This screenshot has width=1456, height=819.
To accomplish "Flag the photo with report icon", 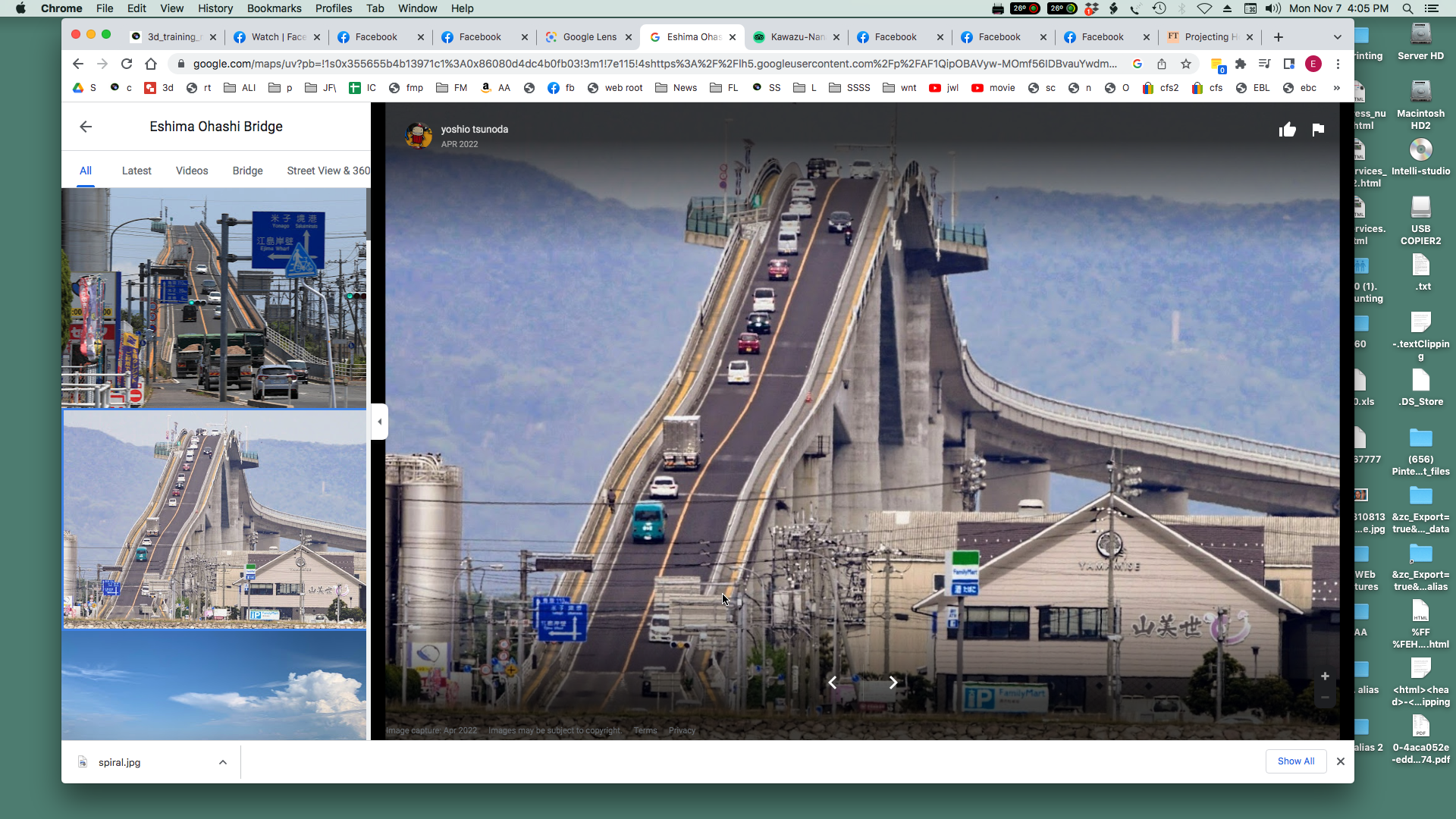I will [1318, 130].
